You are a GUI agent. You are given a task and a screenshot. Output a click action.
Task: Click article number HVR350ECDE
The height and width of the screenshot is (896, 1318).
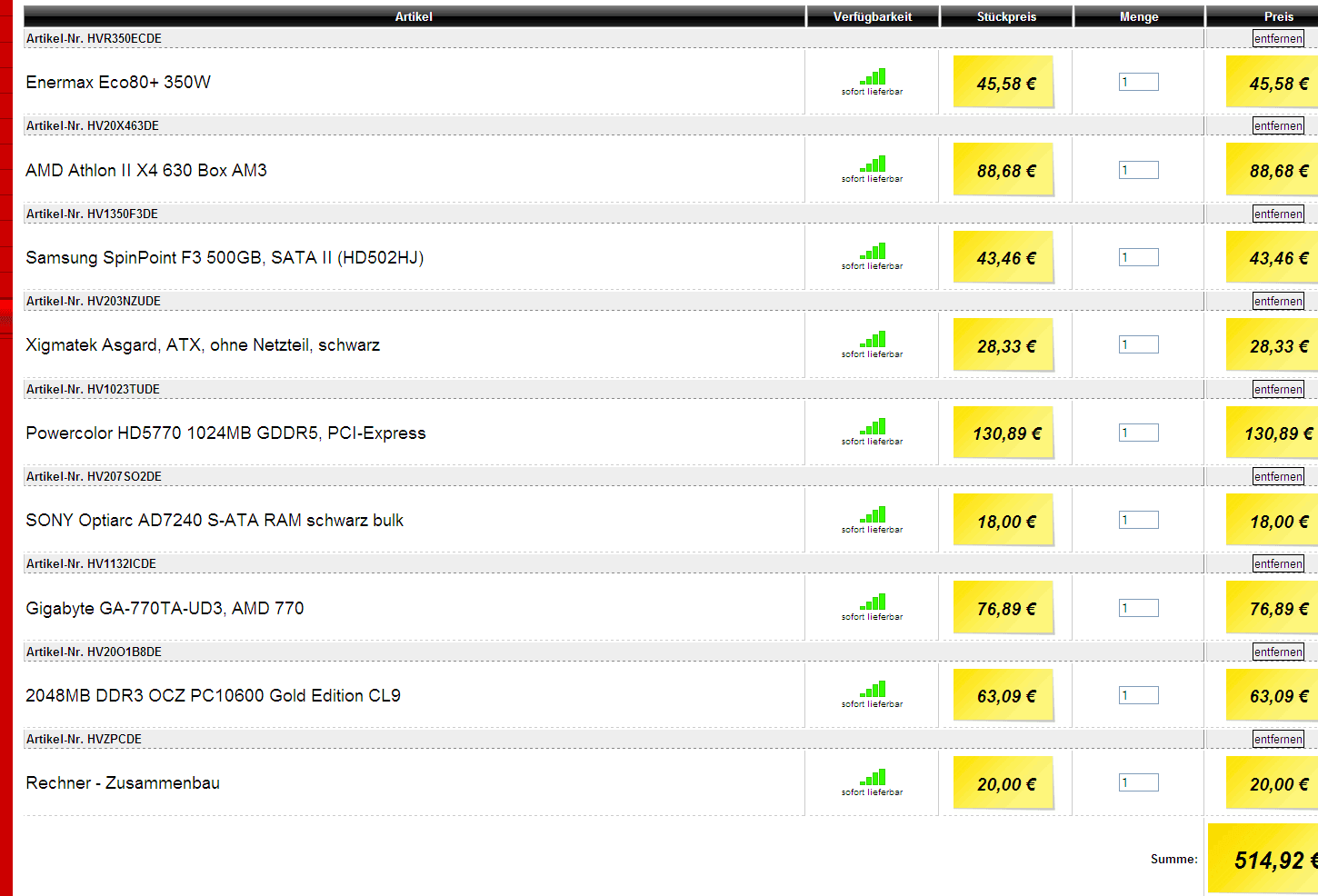[125, 38]
